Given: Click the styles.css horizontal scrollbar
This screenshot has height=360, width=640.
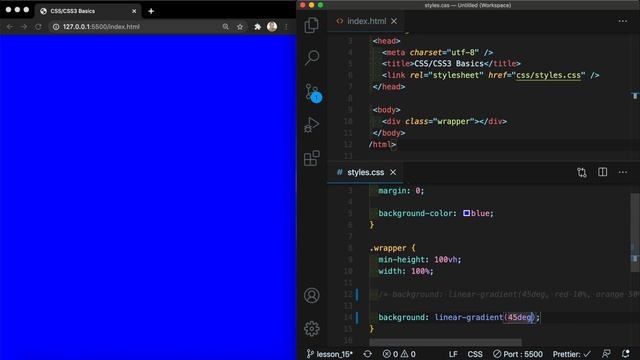Looking at the screenshot, I should pos(445,342).
